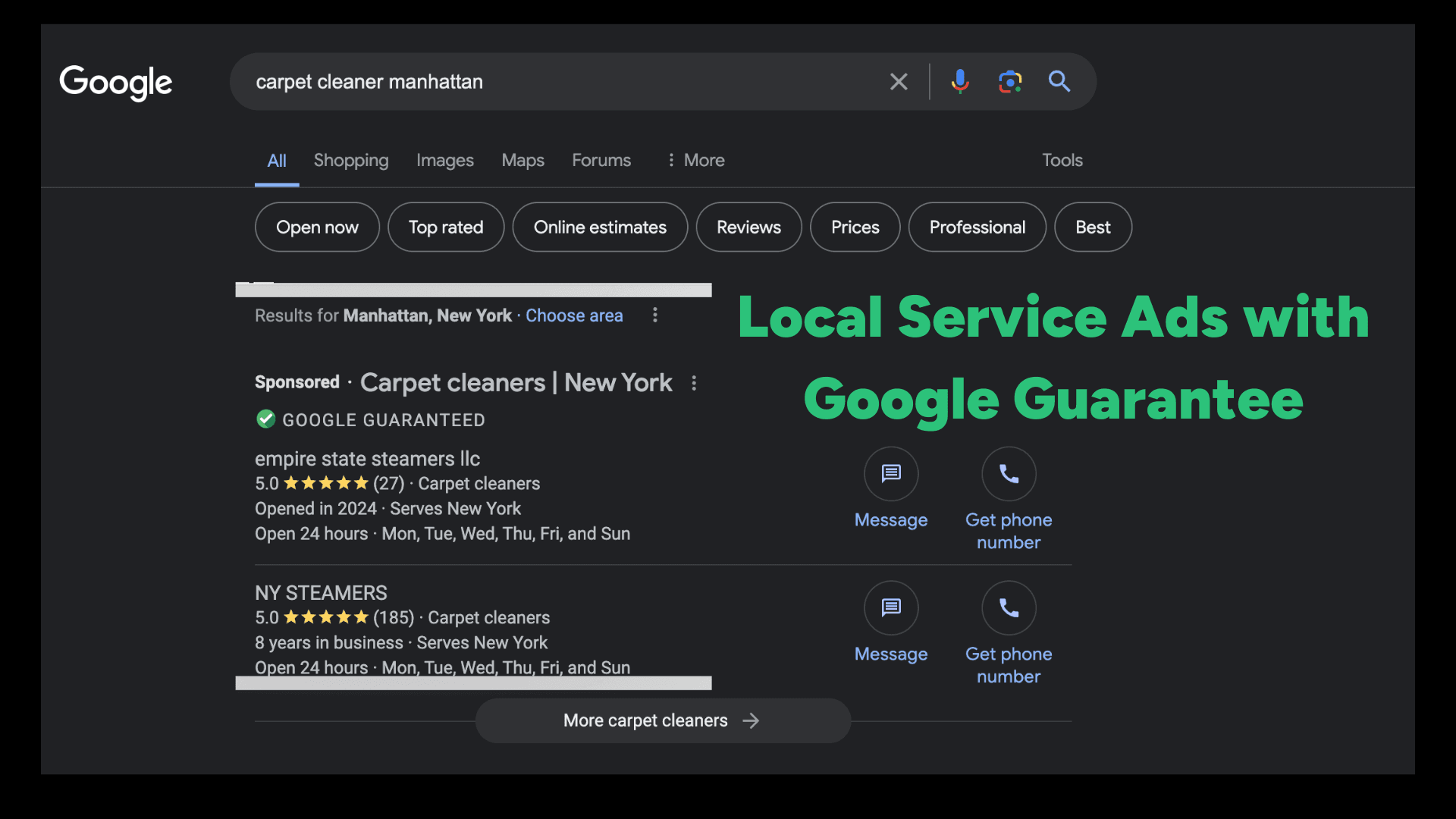Toggle the Top rated filter chip
Viewport: 1456px width, 819px height.
tap(446, 227)
